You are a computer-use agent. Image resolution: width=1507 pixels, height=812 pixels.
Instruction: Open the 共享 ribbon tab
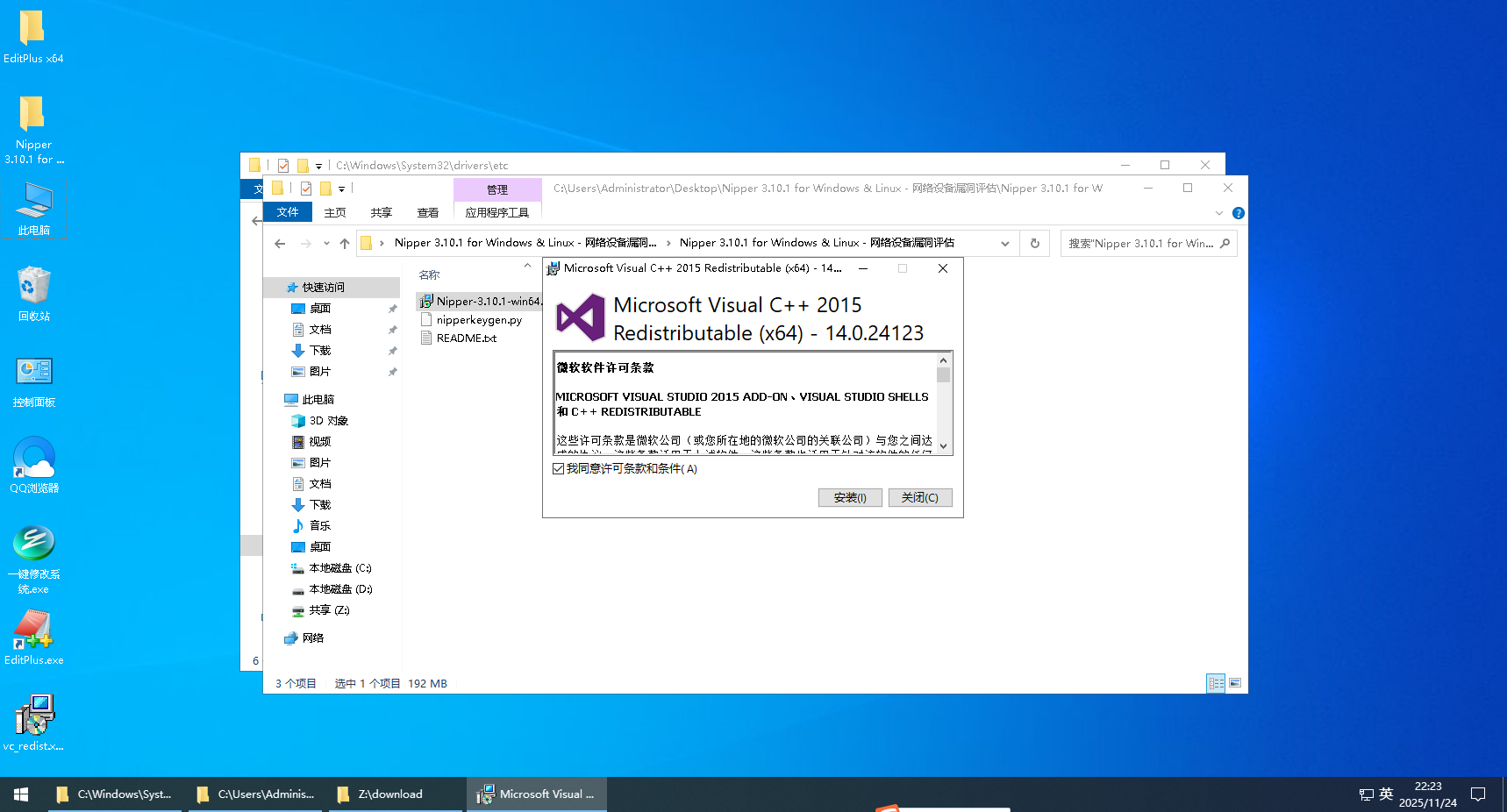click(381, 213)
